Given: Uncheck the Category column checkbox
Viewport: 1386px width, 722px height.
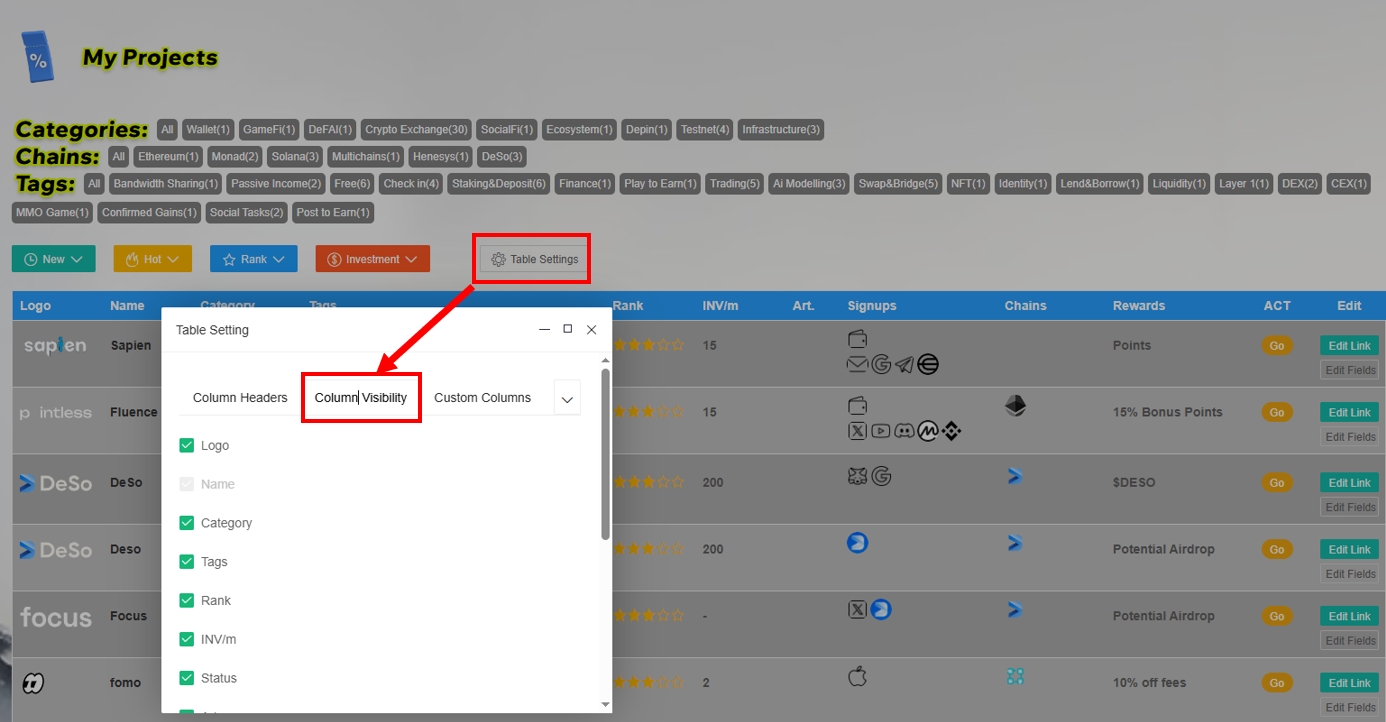Looking at the screenshot, I should [186, 523].
